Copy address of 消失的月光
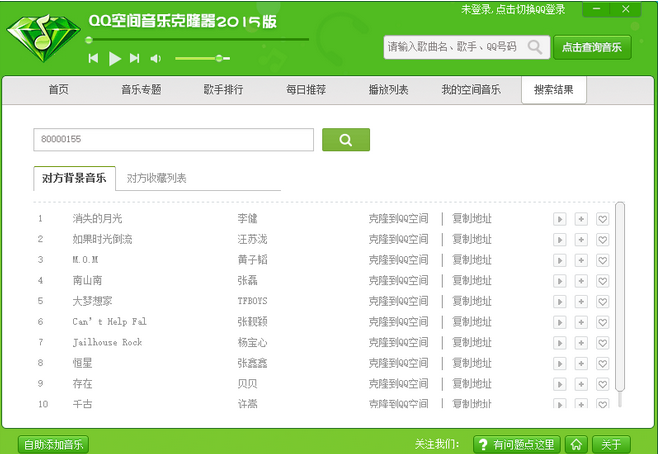Viewport: 659px width, 454px height. click(472, 219)
